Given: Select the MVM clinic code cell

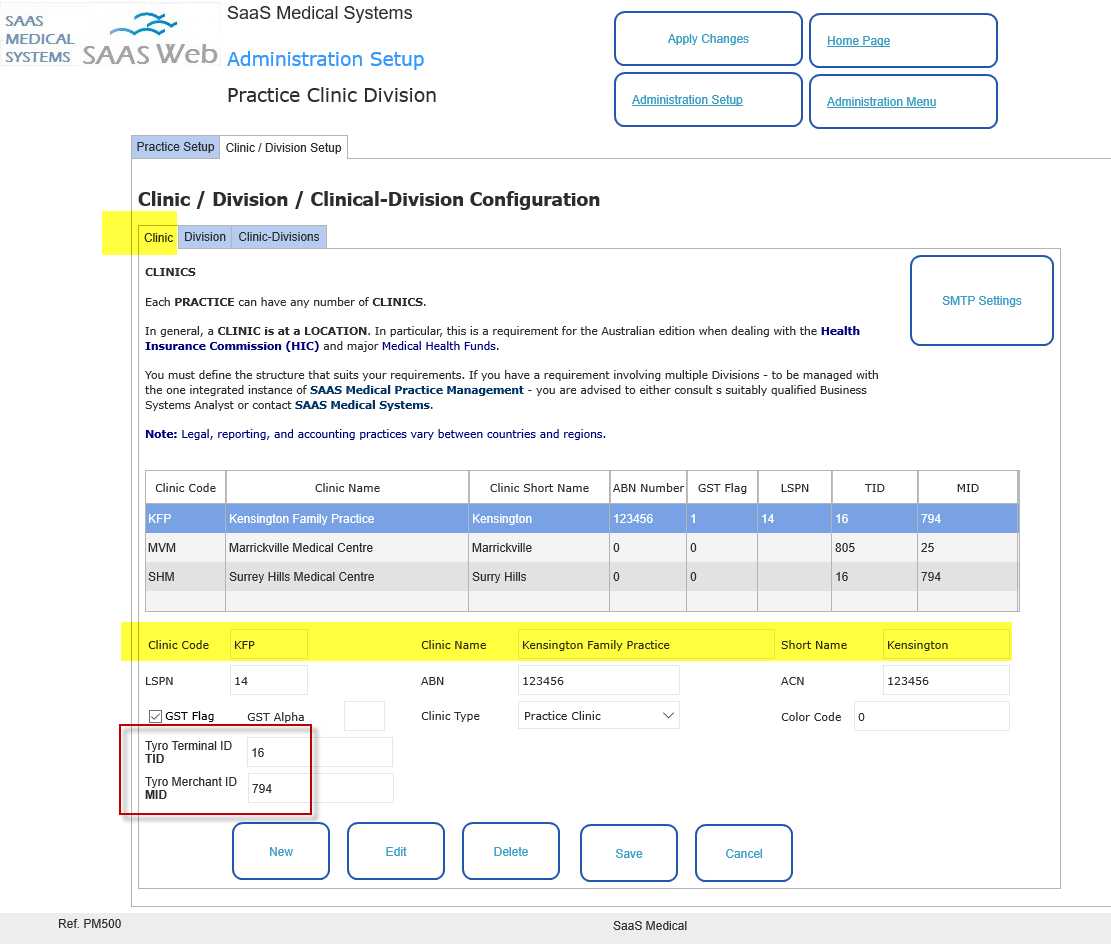Looking at the screenshot, I should (x=186, y=548).
